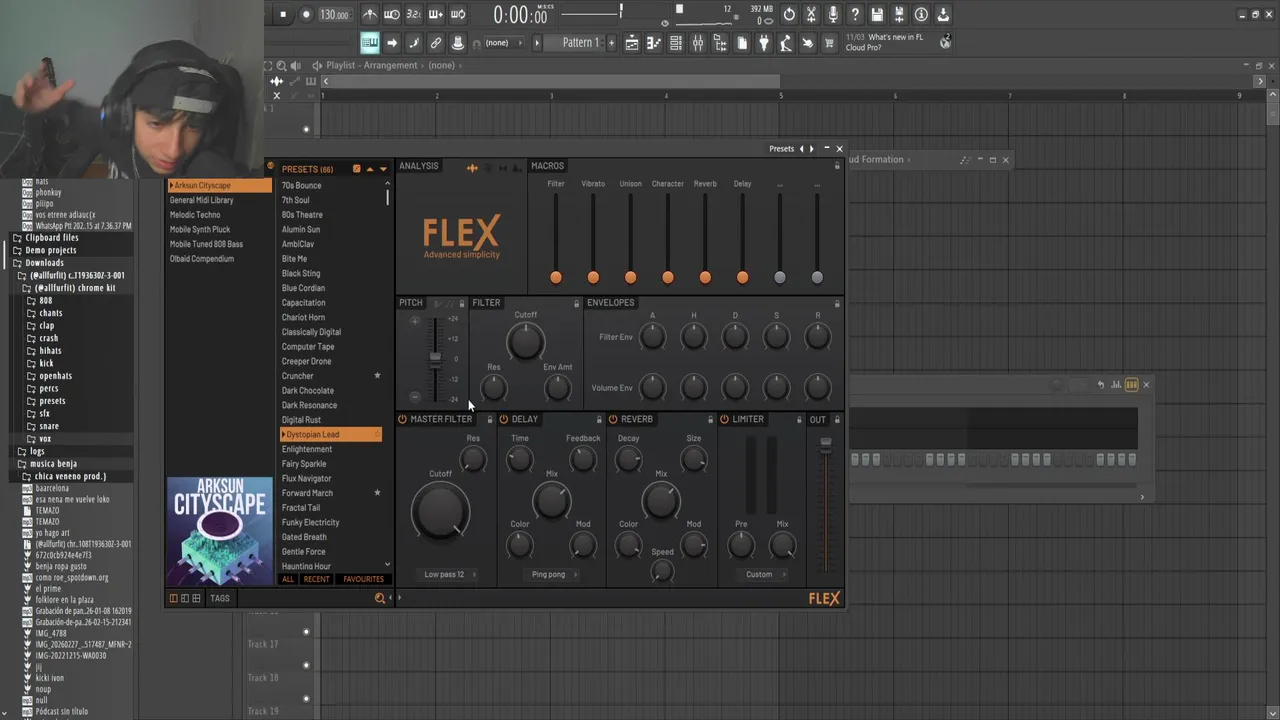Click the Filter Cutoff knob
The width and height of the screenshot is (1280, 720).
(525, 342)
